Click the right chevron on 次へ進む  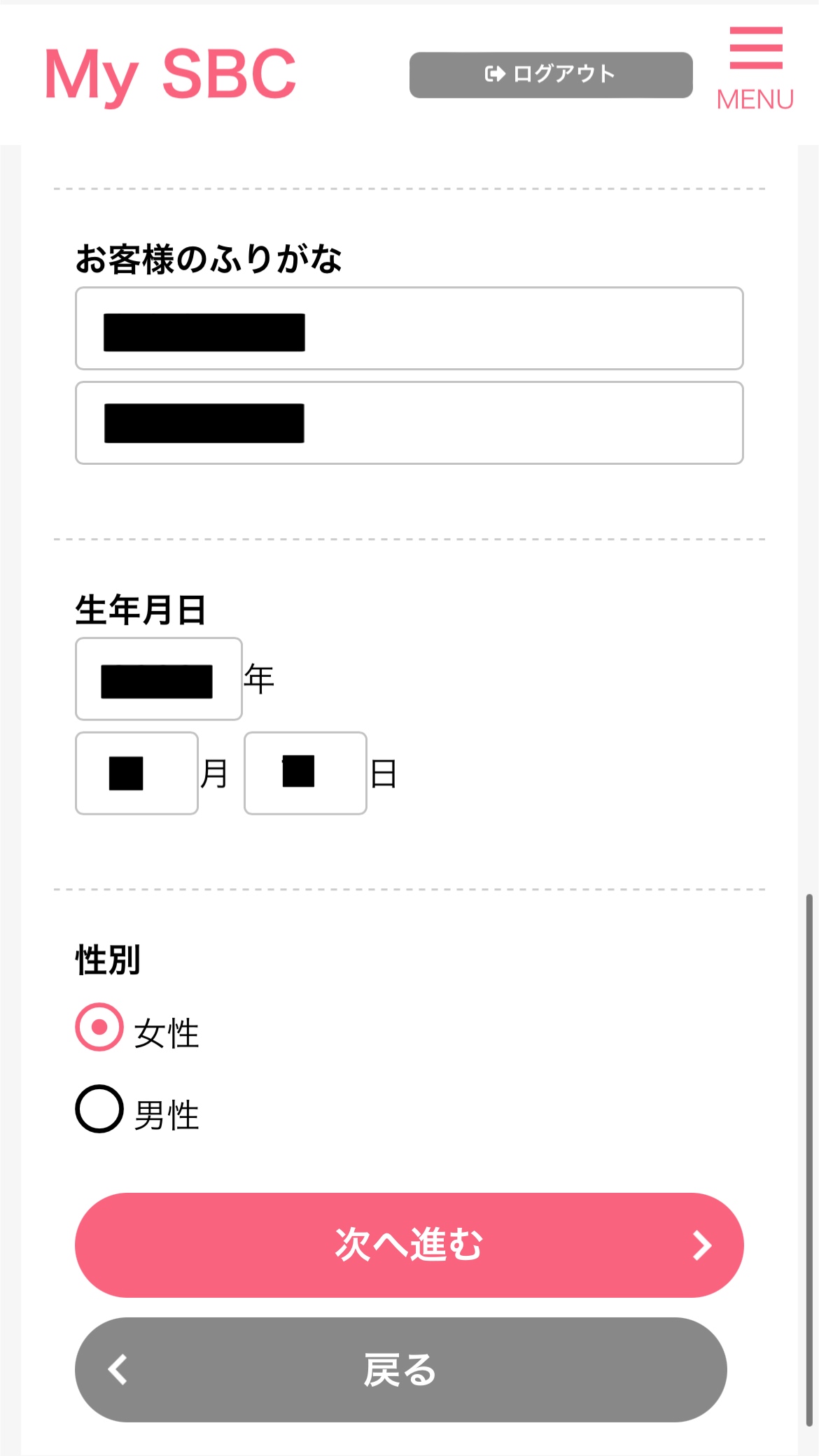701,1245
